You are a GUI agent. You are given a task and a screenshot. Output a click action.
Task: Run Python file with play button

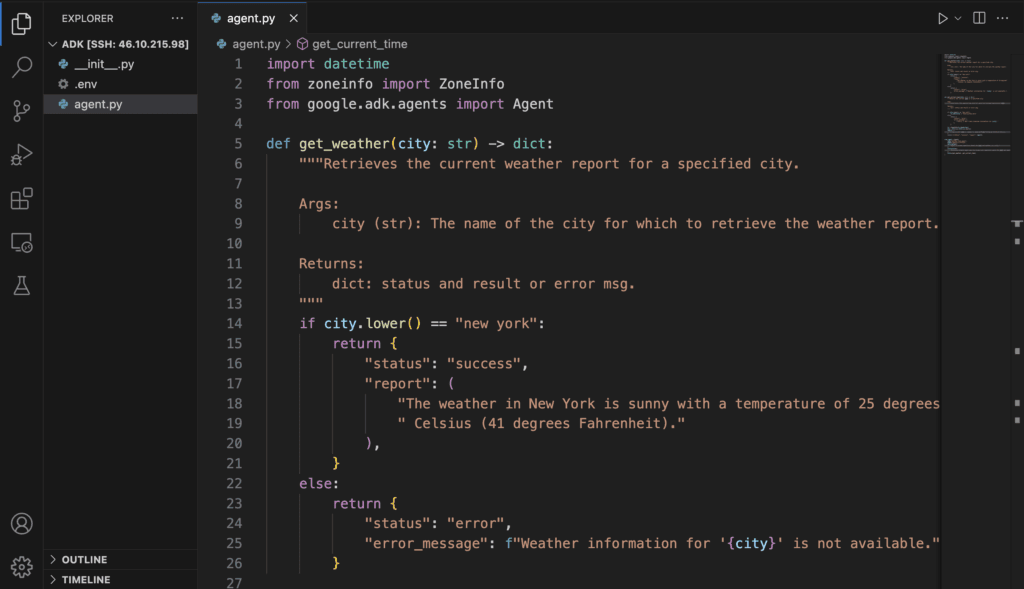942,18
